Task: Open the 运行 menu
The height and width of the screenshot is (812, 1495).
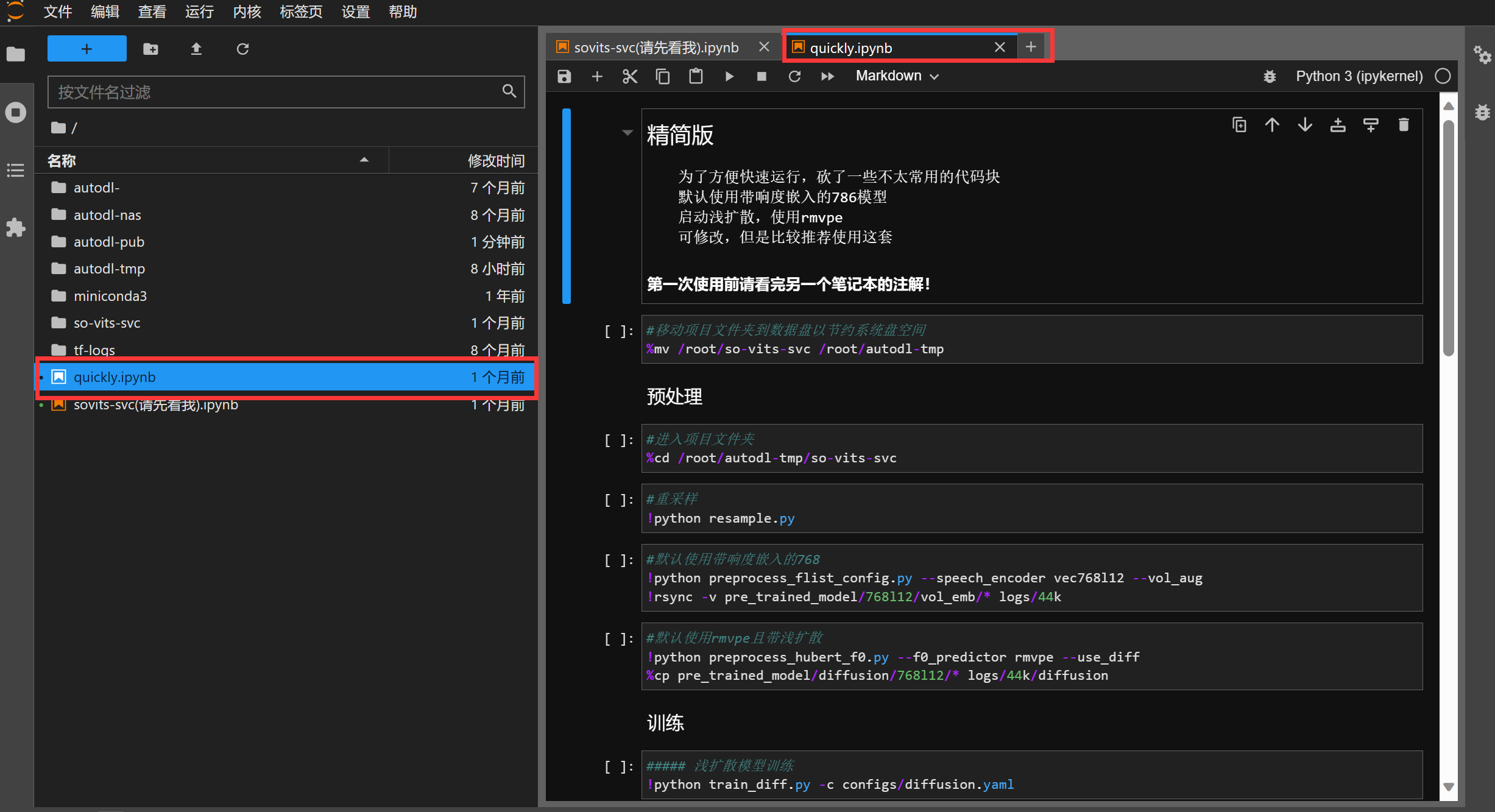Action: tap(199, 12)
